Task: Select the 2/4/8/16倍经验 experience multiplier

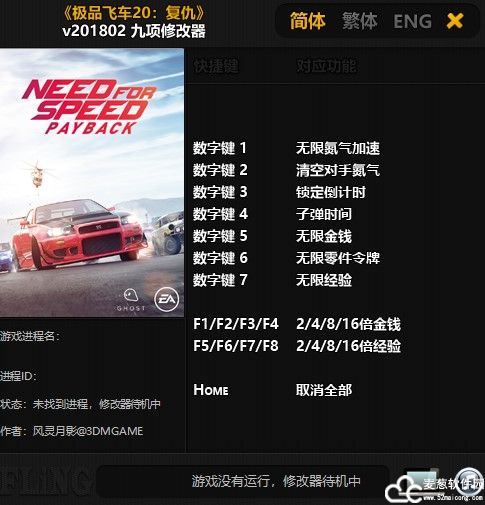Action: click(x=348, y=346)
